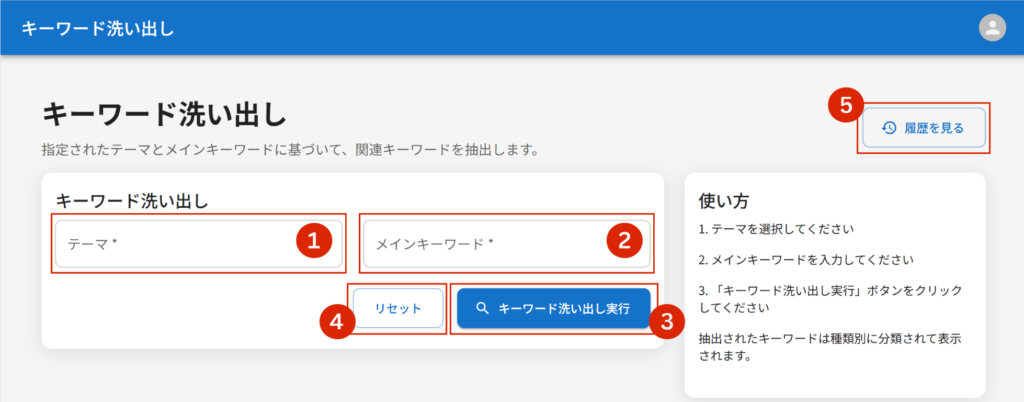This screenshot has width=1024, height=402.
Task: Click the キーワード洗い出し title in the top bar
Action: pyautogui.click(x=98, y=28)
